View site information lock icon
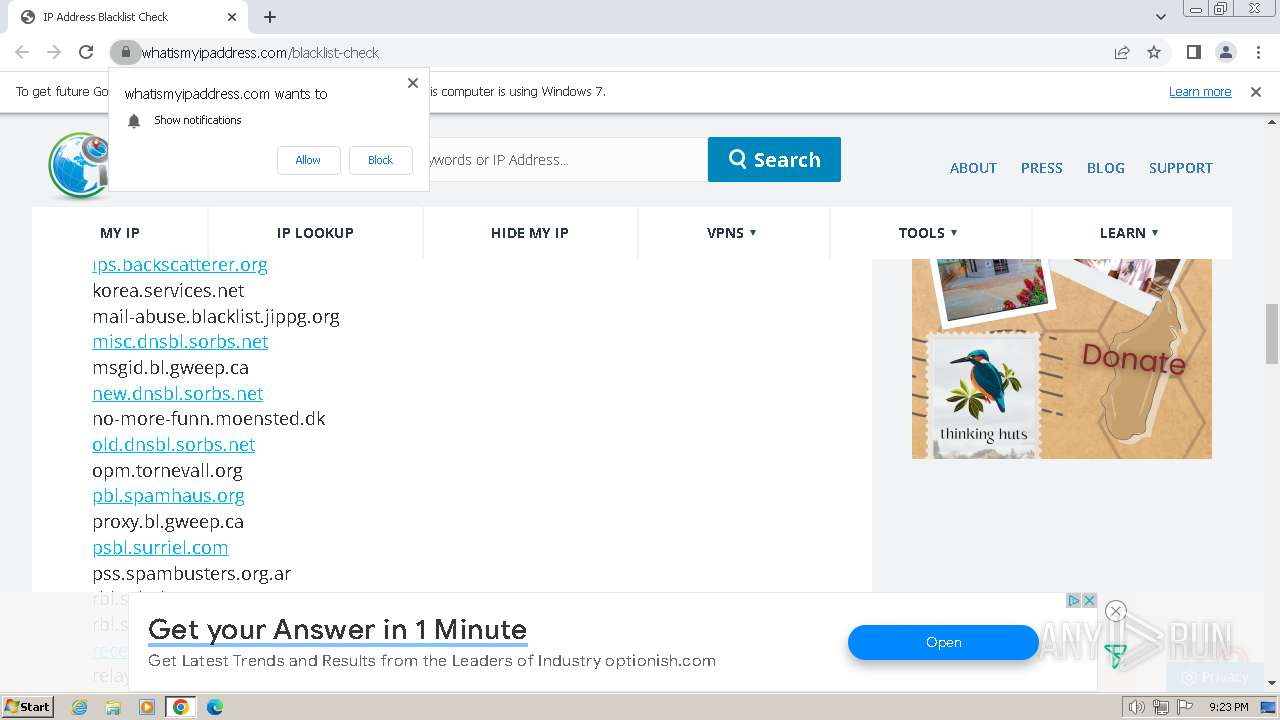The image size is (1280, 720). point(124,52)
